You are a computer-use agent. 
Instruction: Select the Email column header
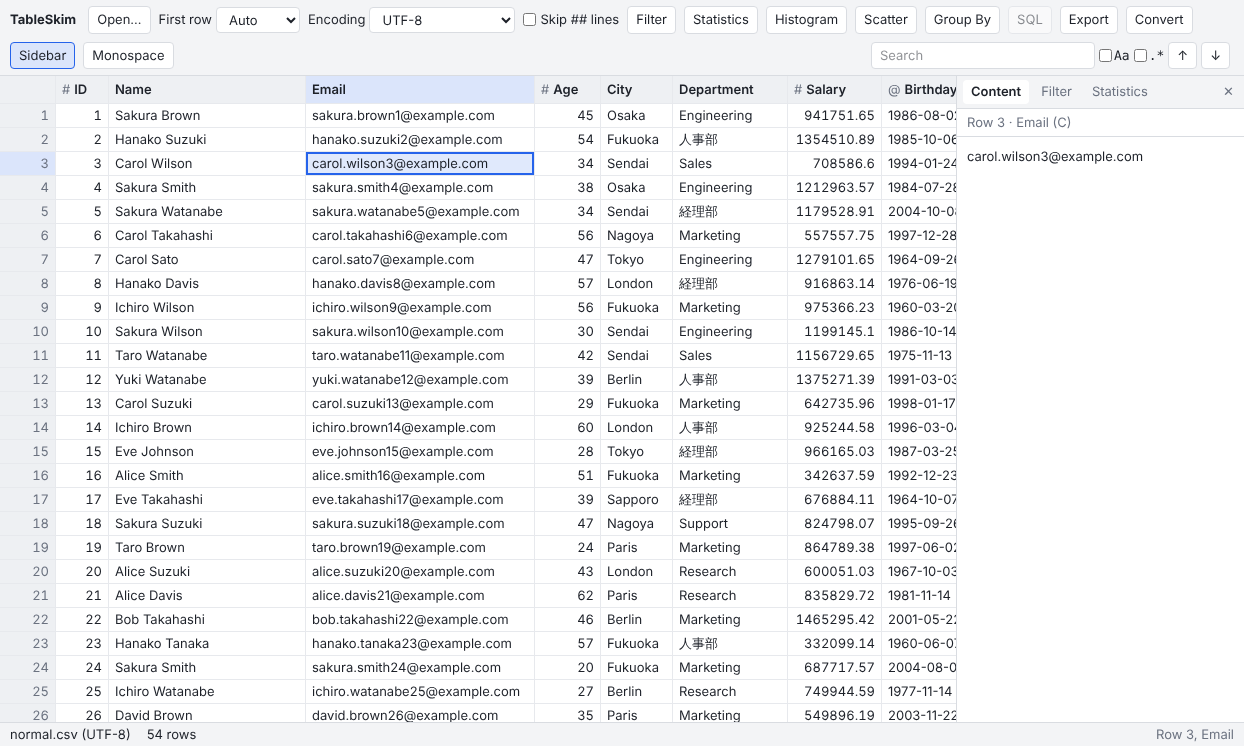point(420,90)
